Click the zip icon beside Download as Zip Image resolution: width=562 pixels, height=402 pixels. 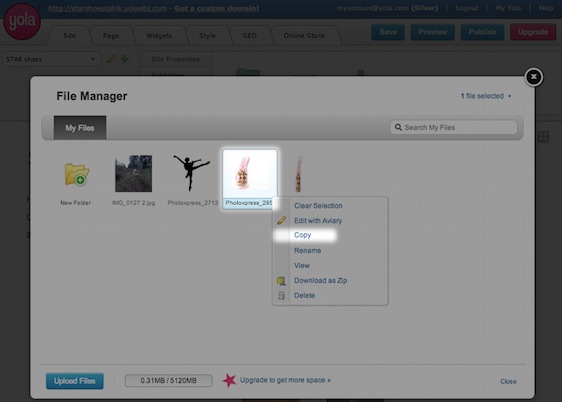pos(281,281)
